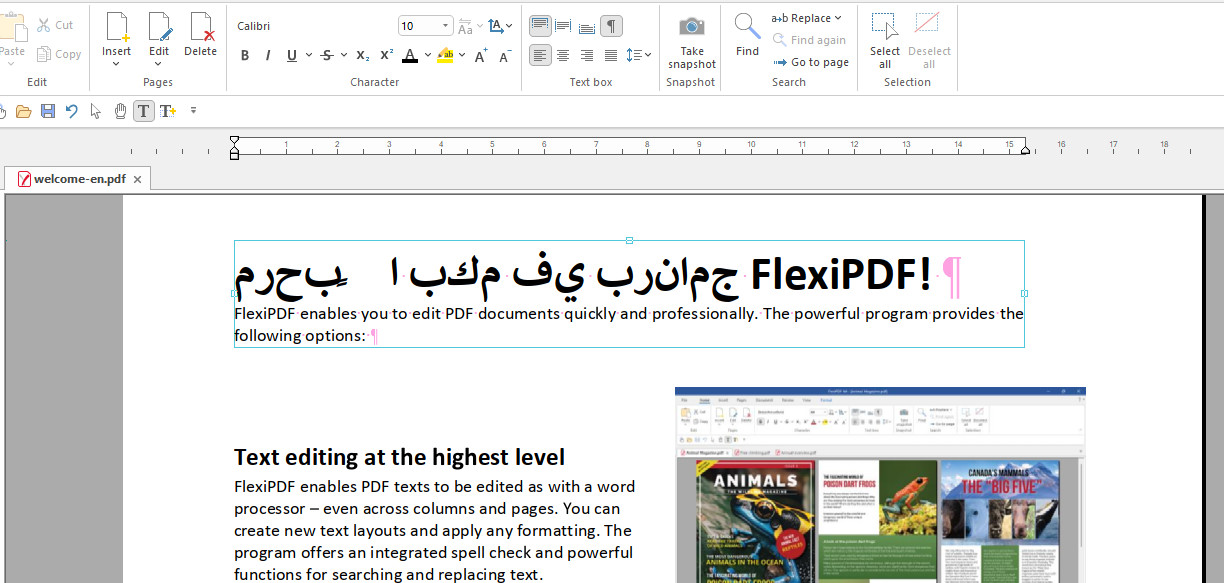Toggle bold formatting

coord(245,56)
